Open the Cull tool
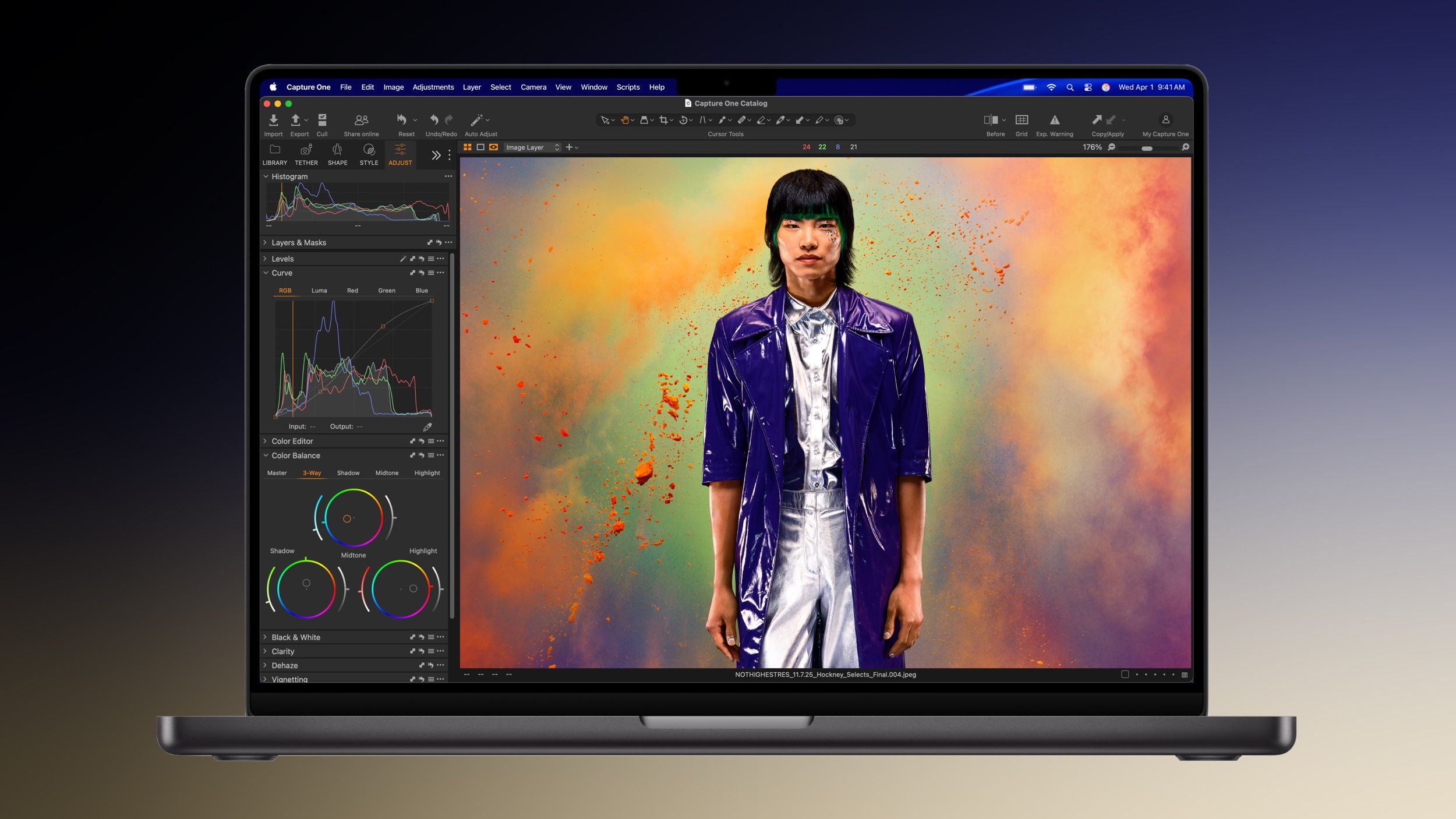 coord(322,120)
